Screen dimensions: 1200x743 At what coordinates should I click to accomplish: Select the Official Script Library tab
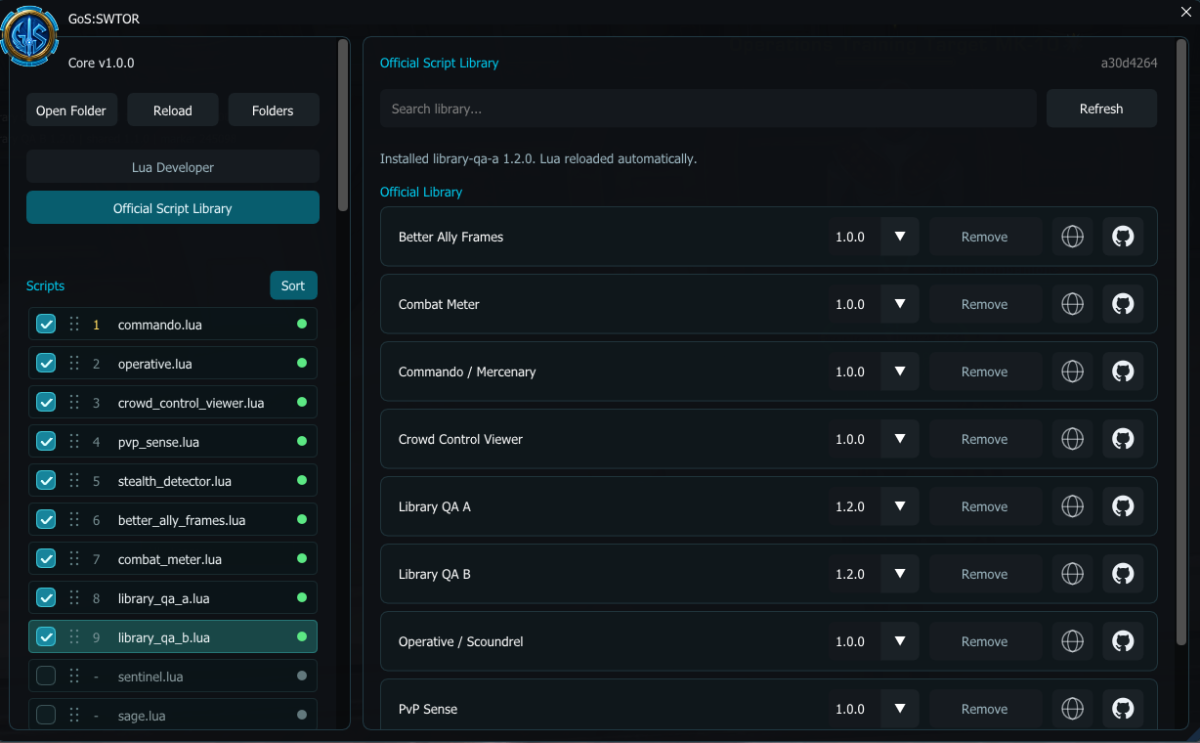click(x=173, y=208)
